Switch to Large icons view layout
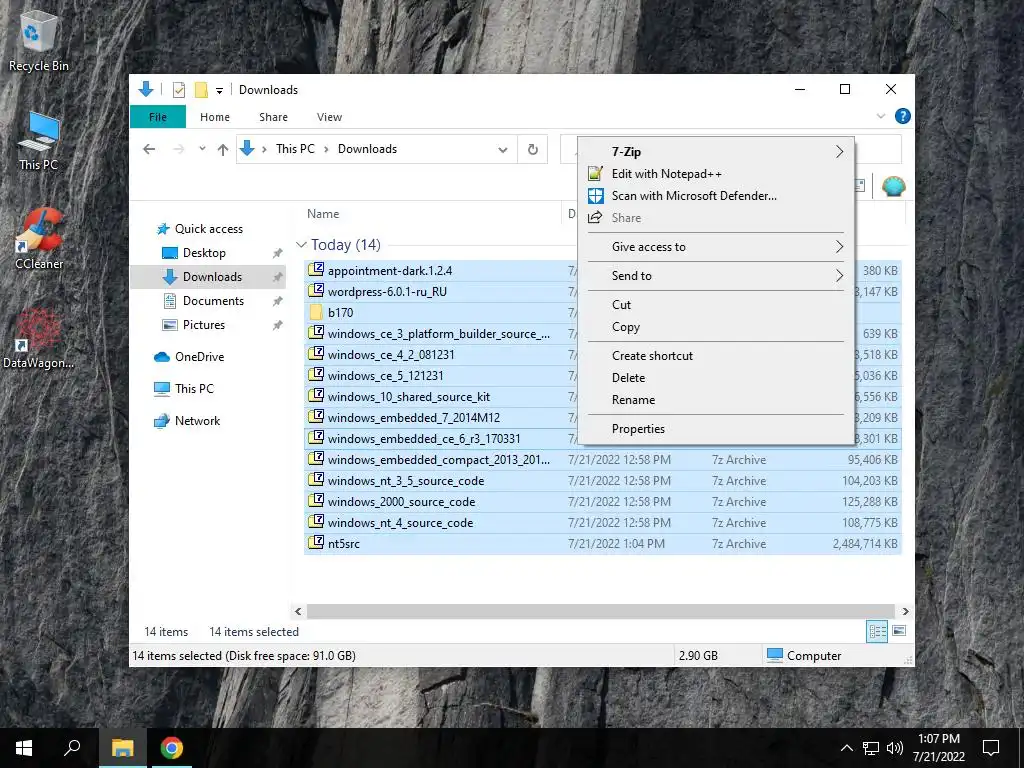 899,631
